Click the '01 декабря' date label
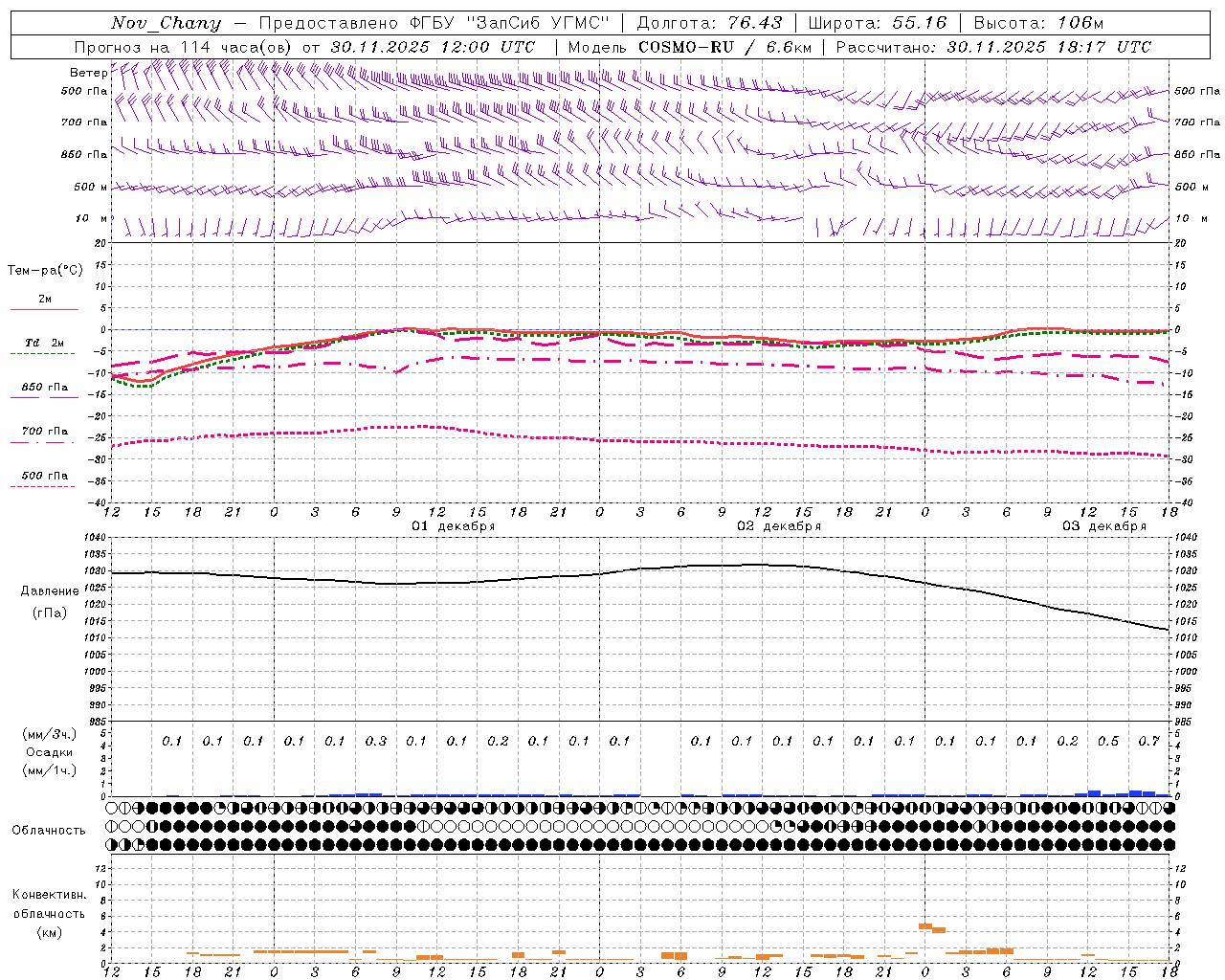 click(x=454, y=526)
